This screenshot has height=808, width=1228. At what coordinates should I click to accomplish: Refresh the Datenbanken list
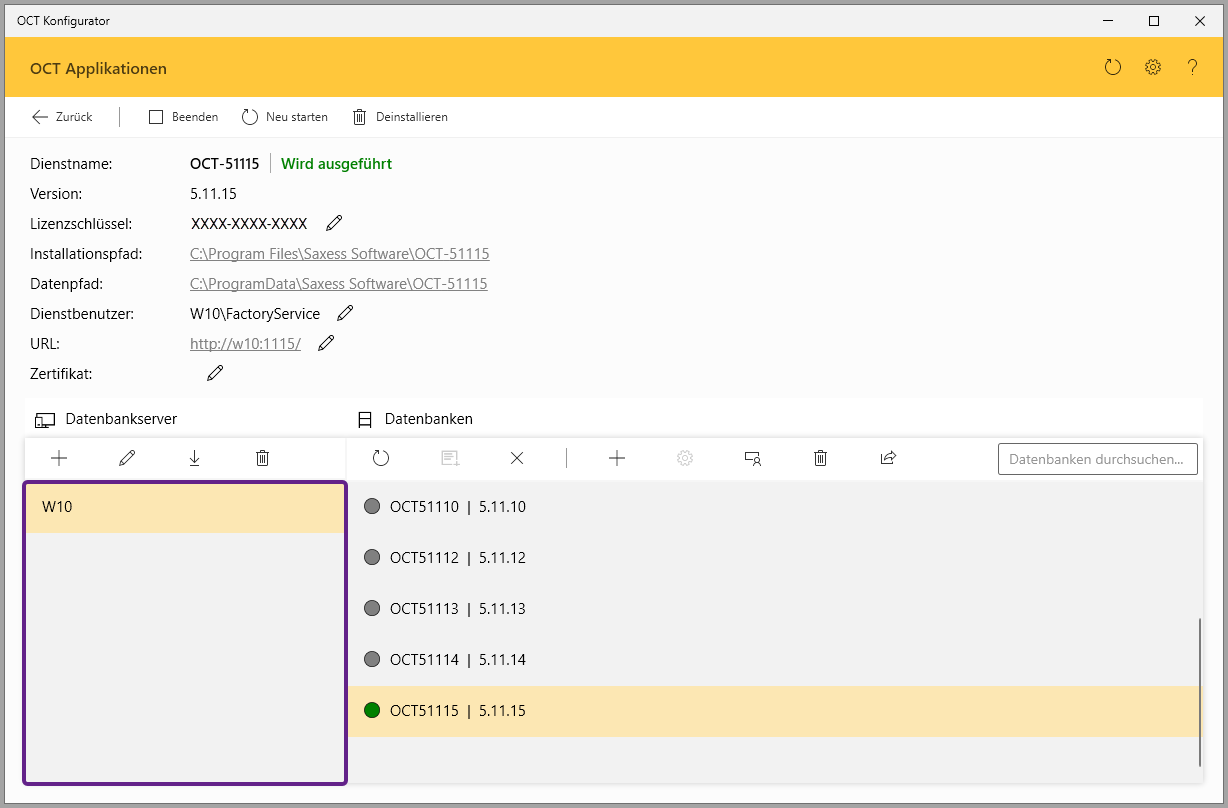[381, 458]
